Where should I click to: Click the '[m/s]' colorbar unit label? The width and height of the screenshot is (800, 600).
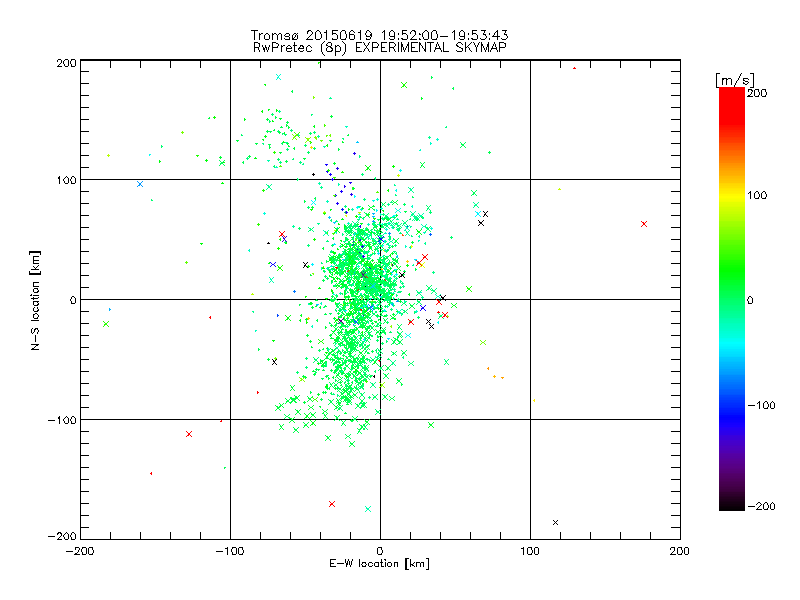pos(735,80)
